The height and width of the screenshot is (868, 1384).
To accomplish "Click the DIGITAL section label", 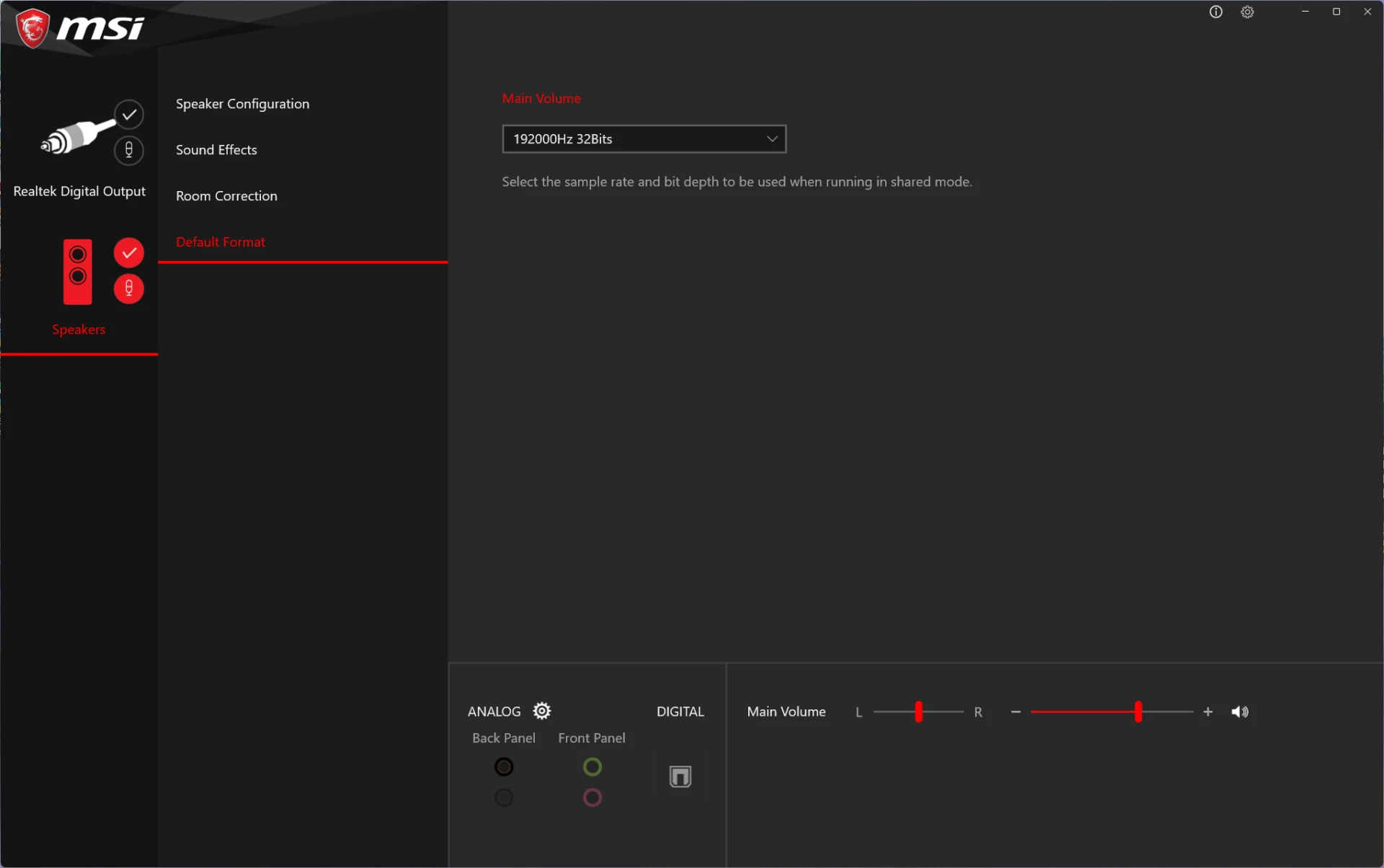I will (680, 712).
